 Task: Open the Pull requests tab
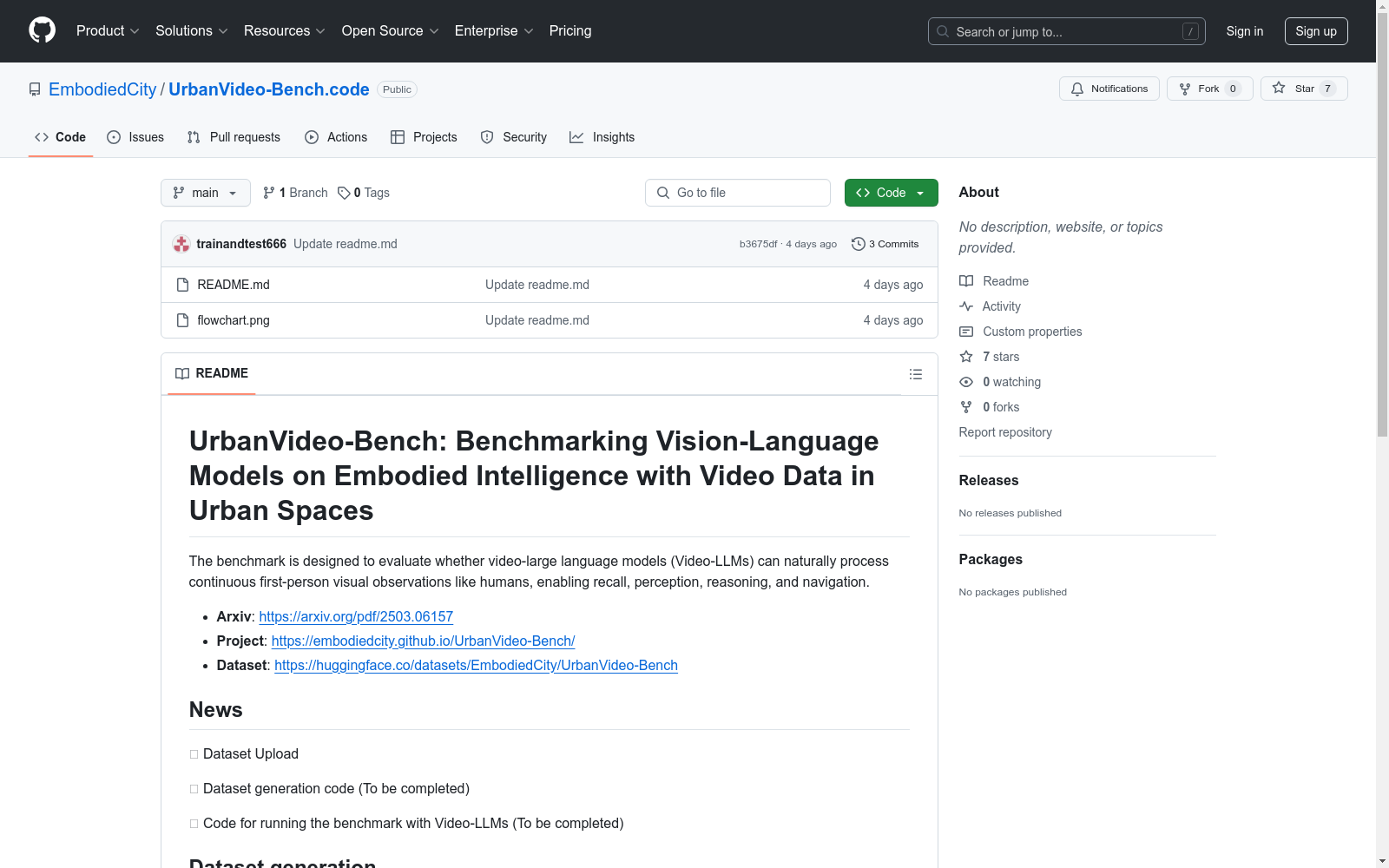[x=234, y=137]
